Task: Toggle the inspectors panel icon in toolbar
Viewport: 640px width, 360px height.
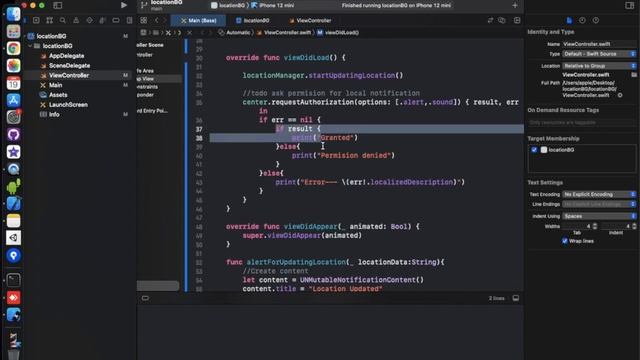Action: click(629, 5)
